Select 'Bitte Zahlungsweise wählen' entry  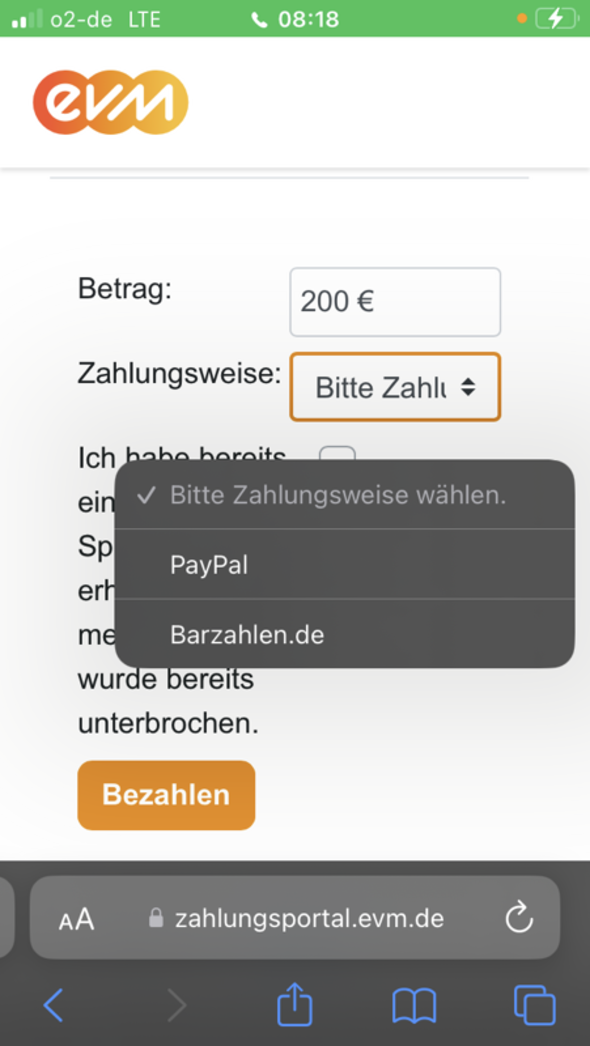click(x=338, y=494)
